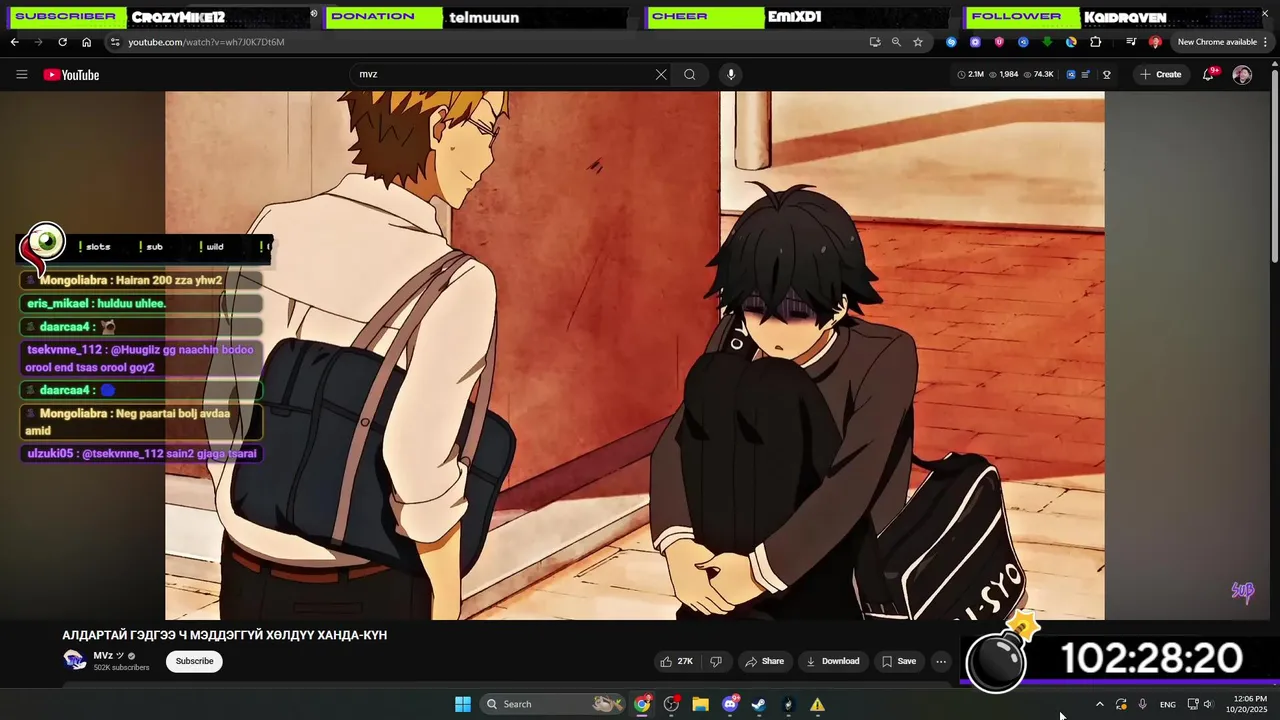Image resolution: width=1280 pixels, height=720 pixels.
Task: Click the !slots command in chat overlay
Action: [95, 246]
